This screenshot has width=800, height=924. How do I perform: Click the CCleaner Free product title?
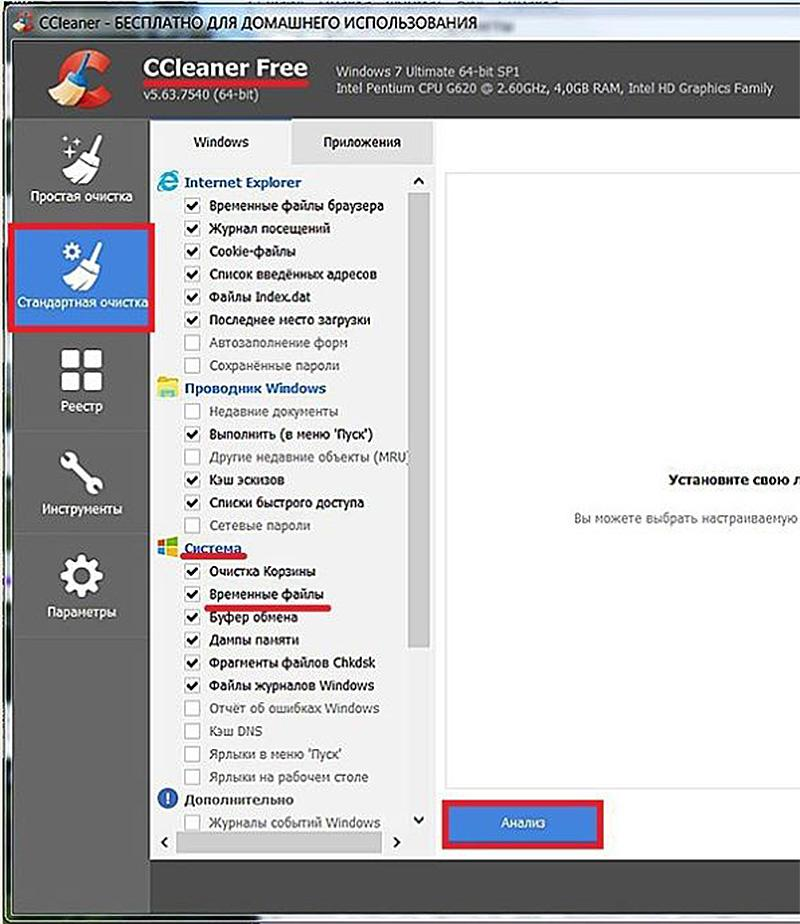click(225, 68)
